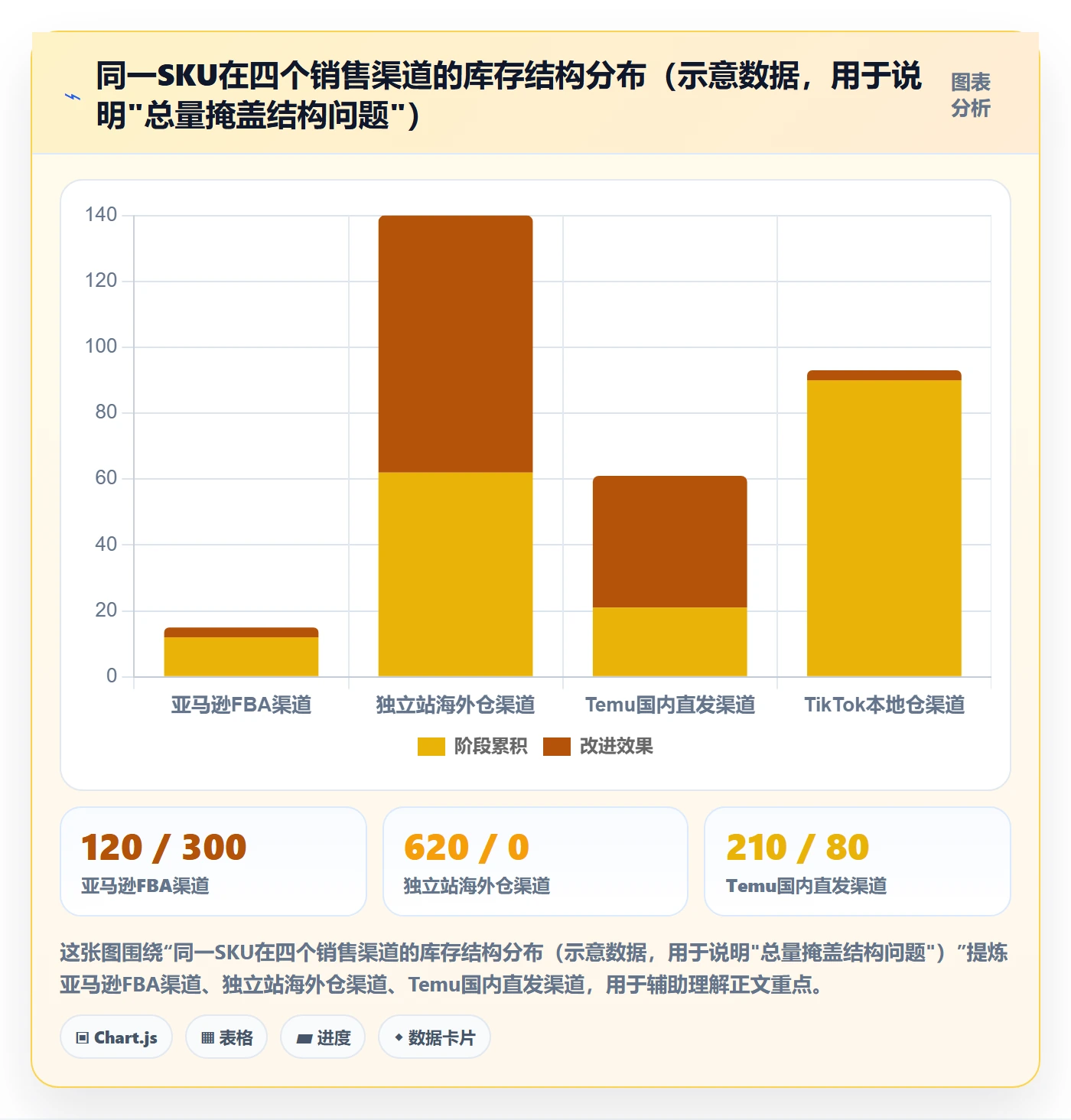The width and height of the screenshot is (1071, 1120).
Task: Click the lightning bolt icon beside the title
Action: [x=73, y=96]
